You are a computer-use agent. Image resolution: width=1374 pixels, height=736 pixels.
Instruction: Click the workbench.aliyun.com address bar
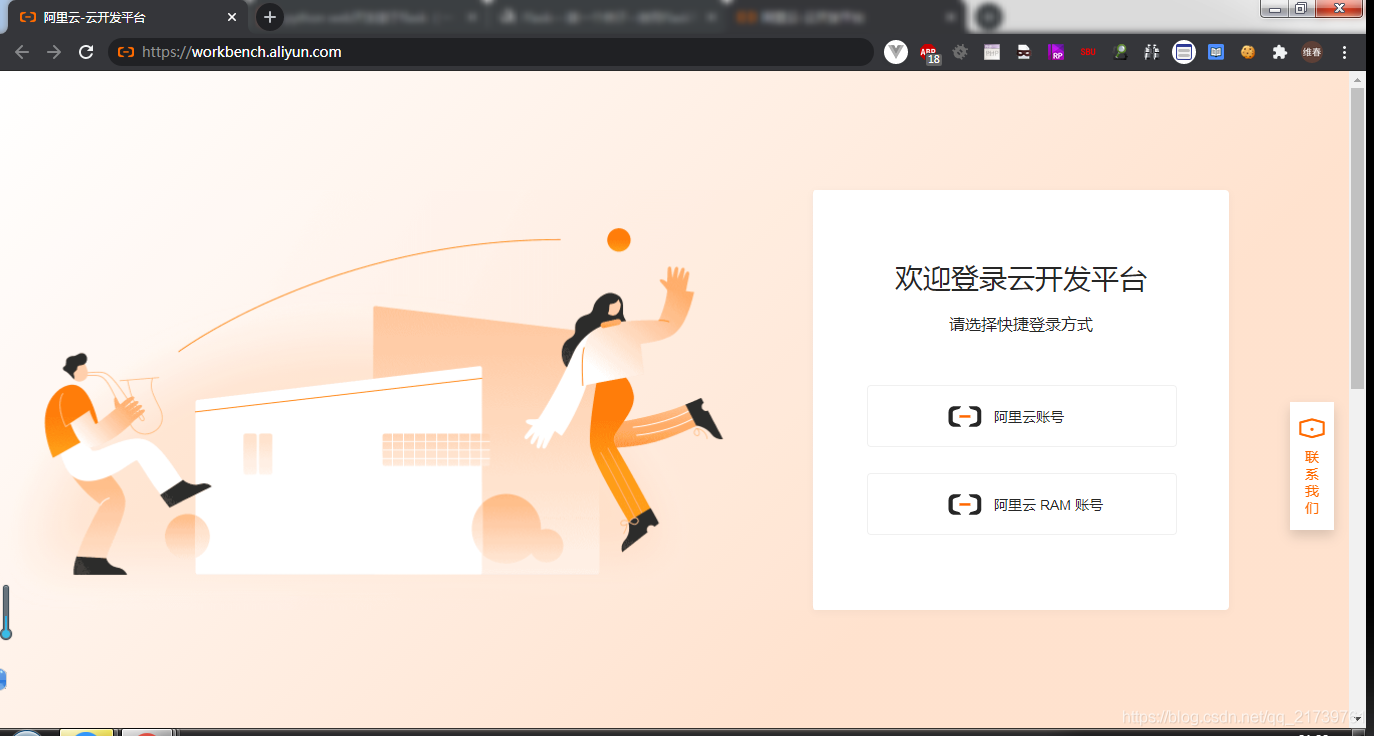[490, 52]
